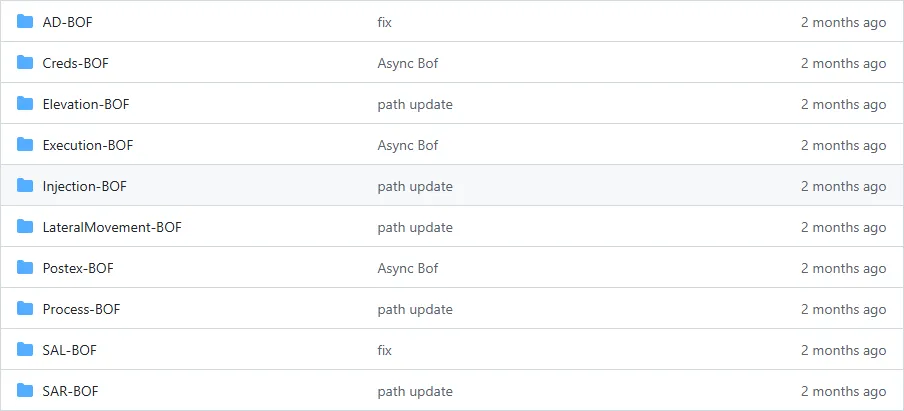Open the Creds-BOF directory name
904x411 pixels.
(x=75, y=63)
